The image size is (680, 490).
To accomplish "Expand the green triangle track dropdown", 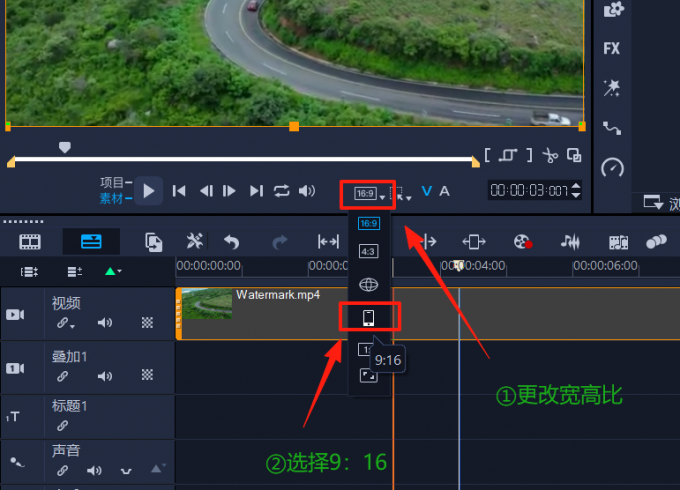I will 113,271.
